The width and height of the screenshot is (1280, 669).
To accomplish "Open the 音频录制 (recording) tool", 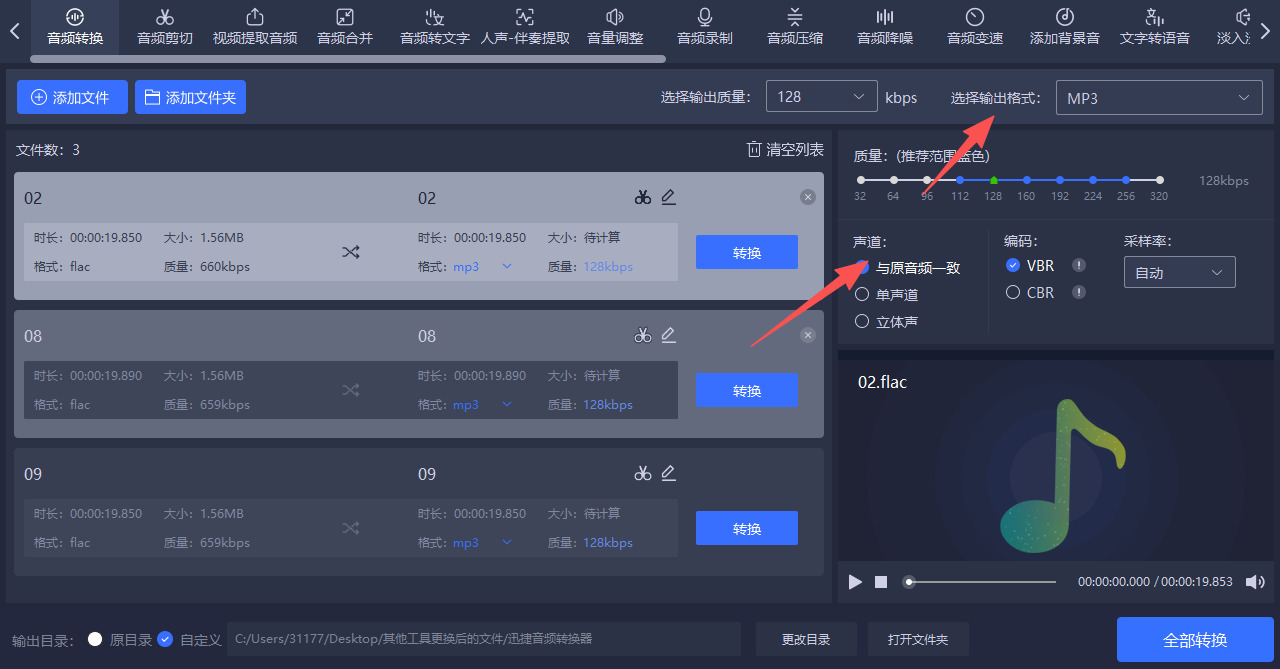I will click(x=705, y=27).
